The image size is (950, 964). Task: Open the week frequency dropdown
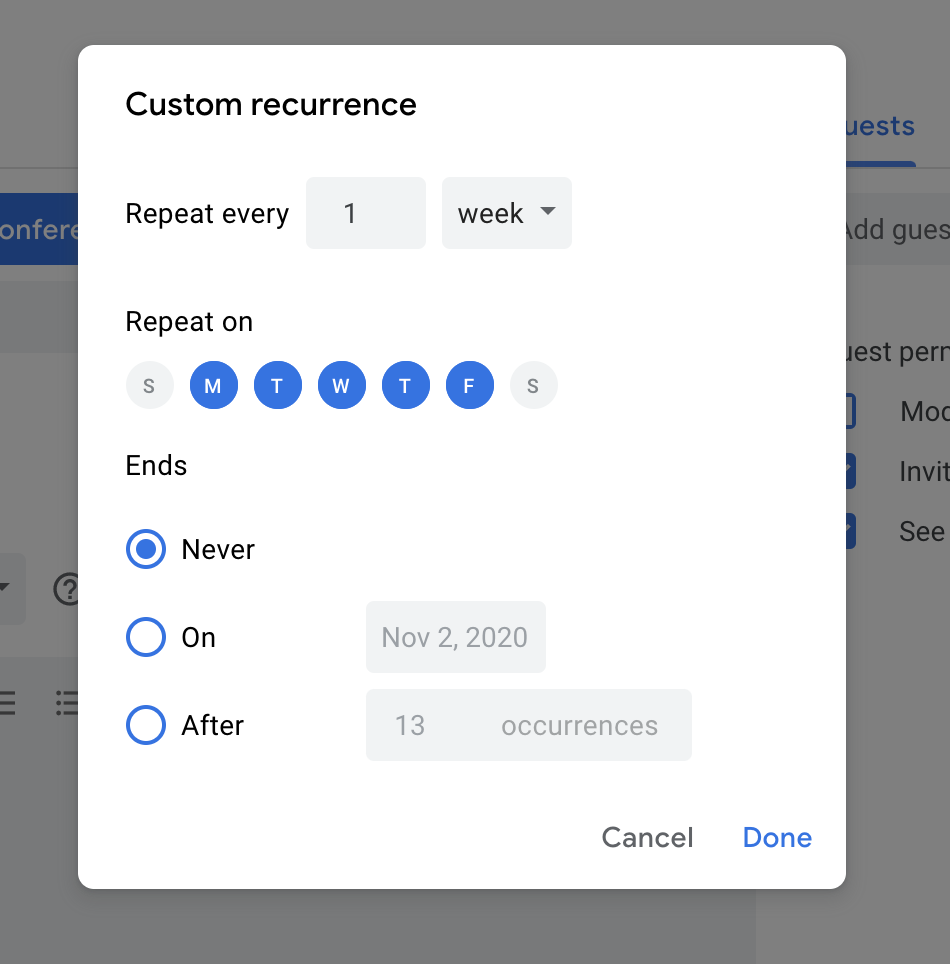click(507, 213)
